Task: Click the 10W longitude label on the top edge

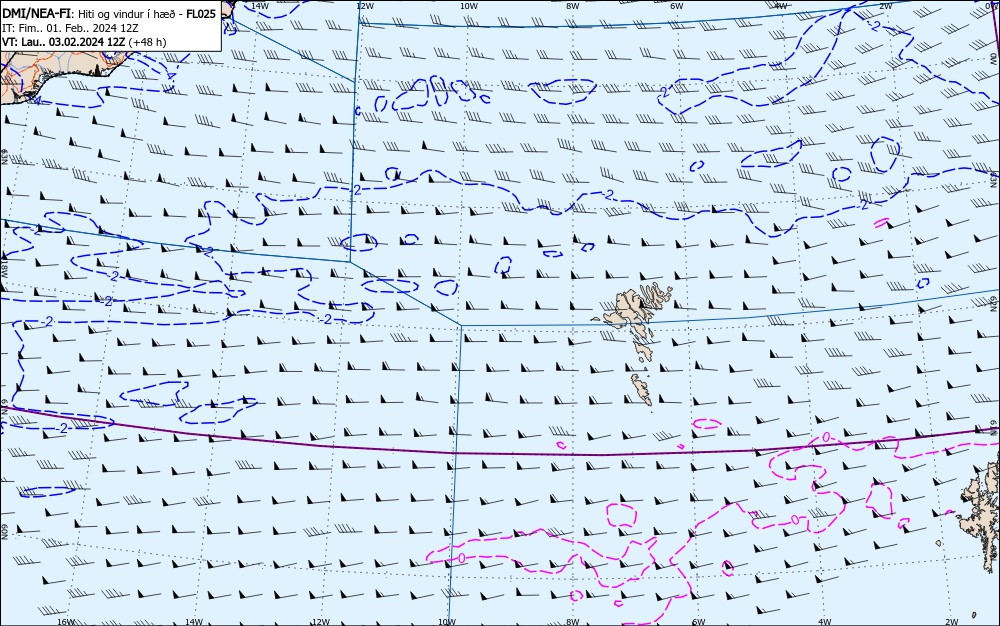Action: 469,6
